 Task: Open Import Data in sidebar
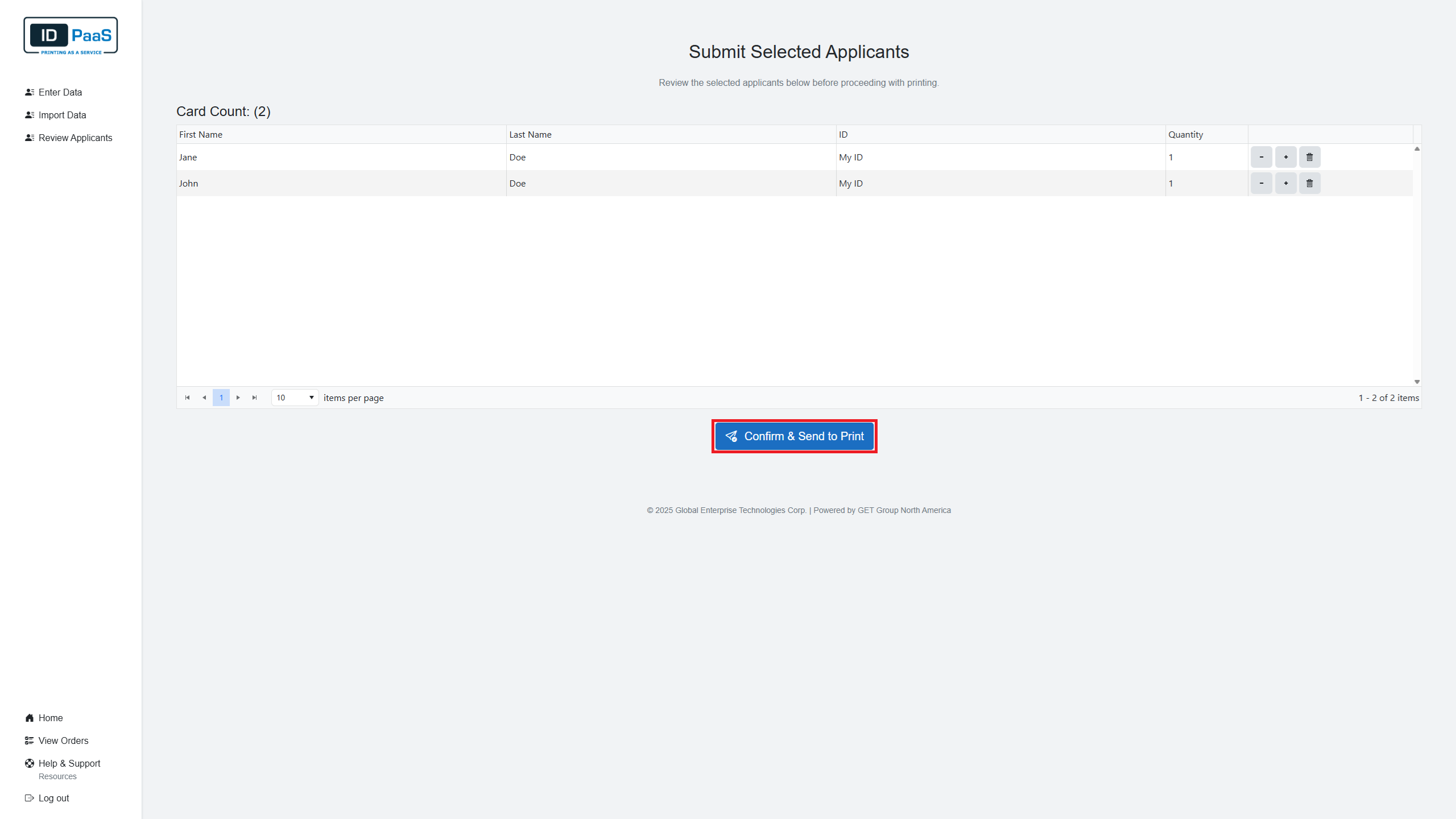coord(62,115)
